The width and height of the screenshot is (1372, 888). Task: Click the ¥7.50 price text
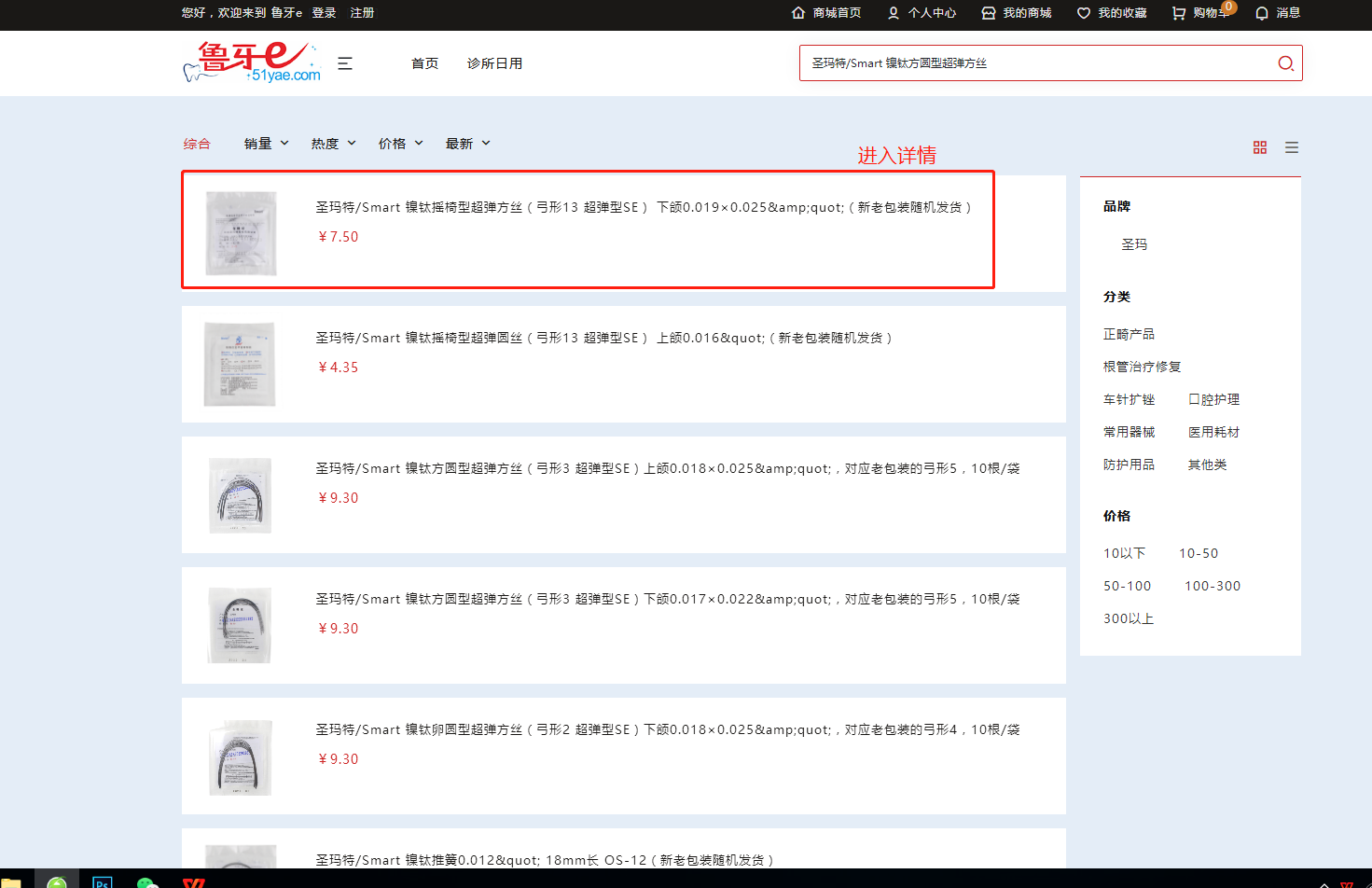pos(338,237)
